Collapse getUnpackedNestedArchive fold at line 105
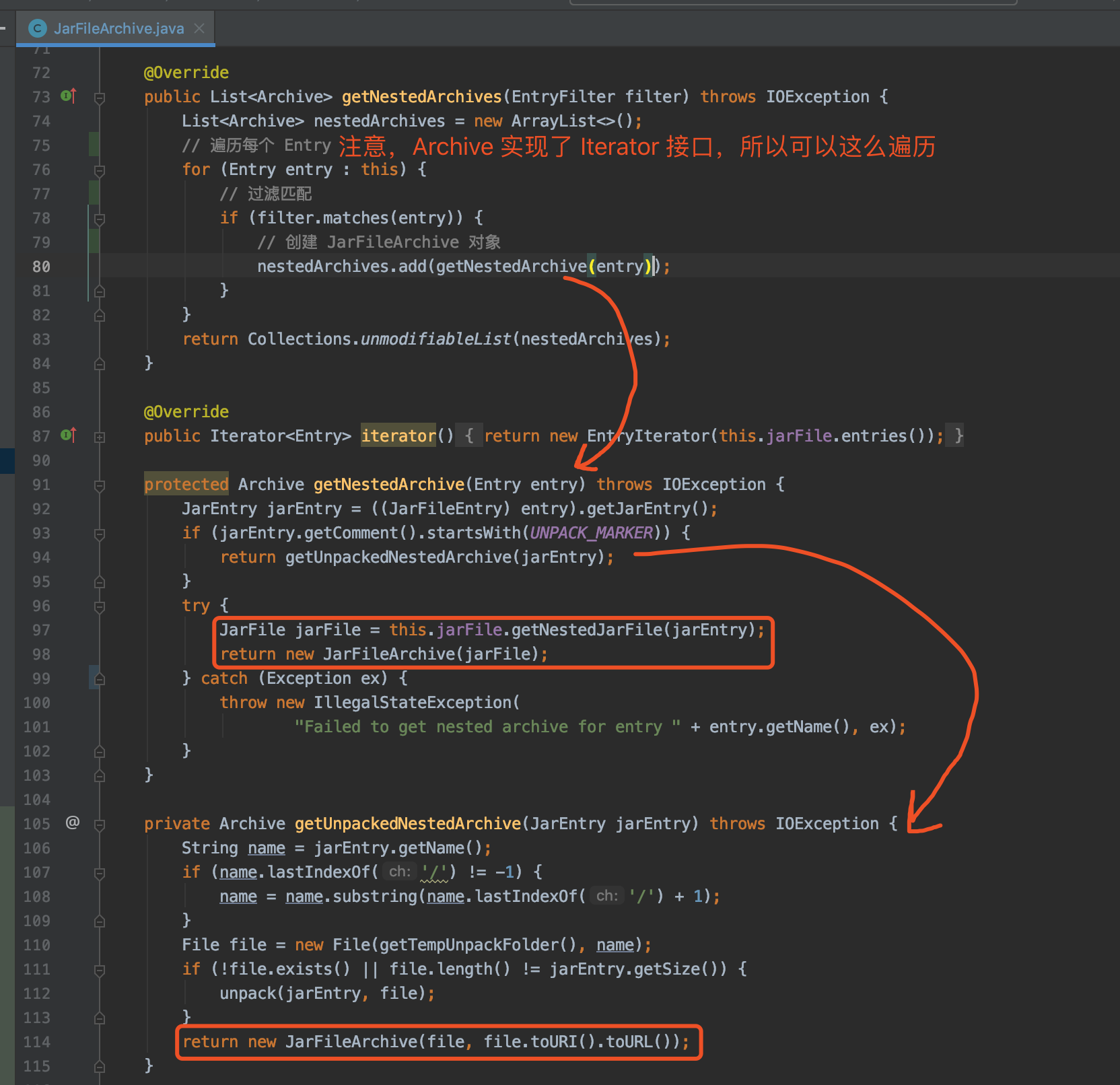 (x=100, y=825)
